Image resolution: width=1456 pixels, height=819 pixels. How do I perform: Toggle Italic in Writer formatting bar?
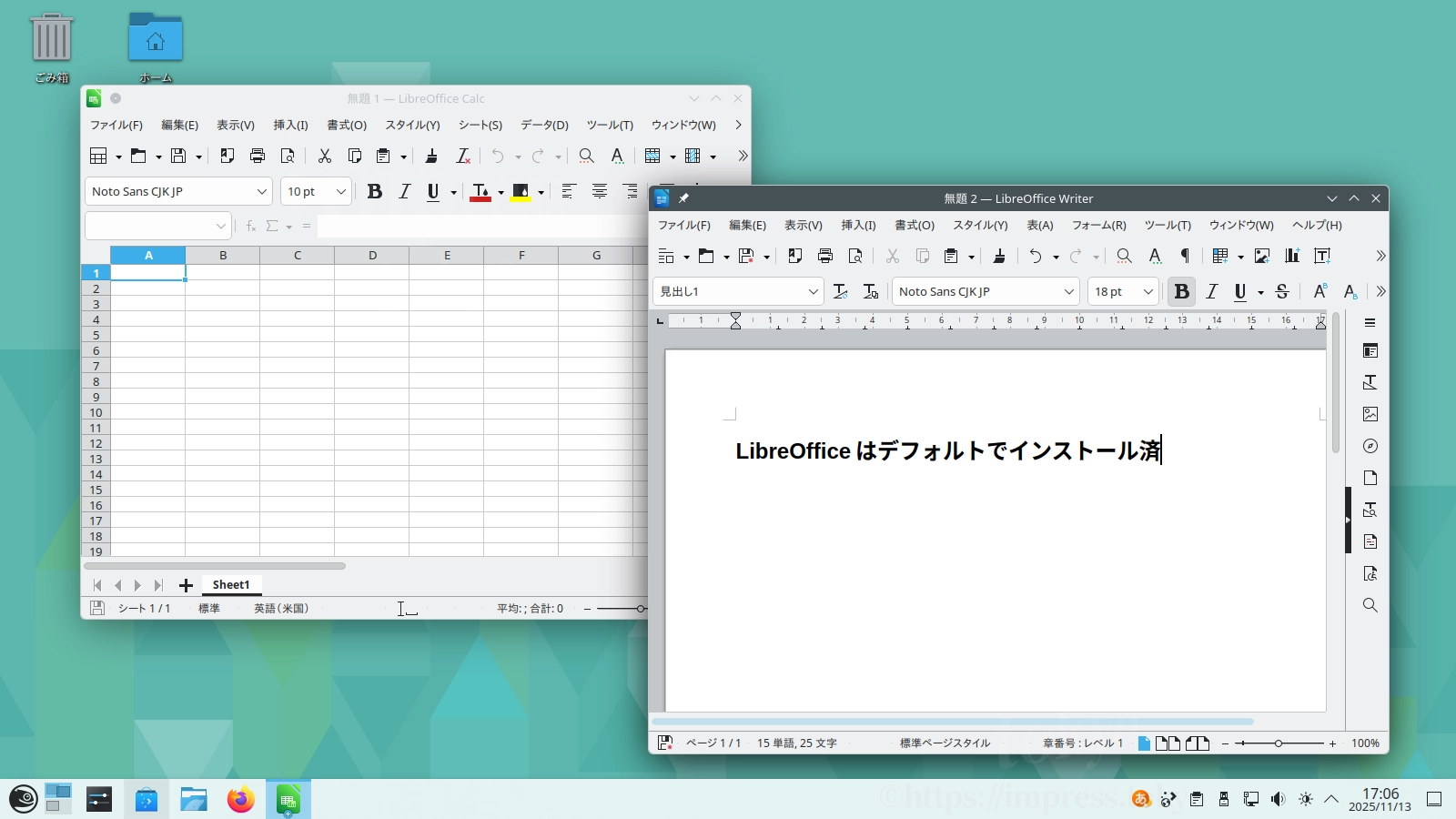(x=1211, y=291)
